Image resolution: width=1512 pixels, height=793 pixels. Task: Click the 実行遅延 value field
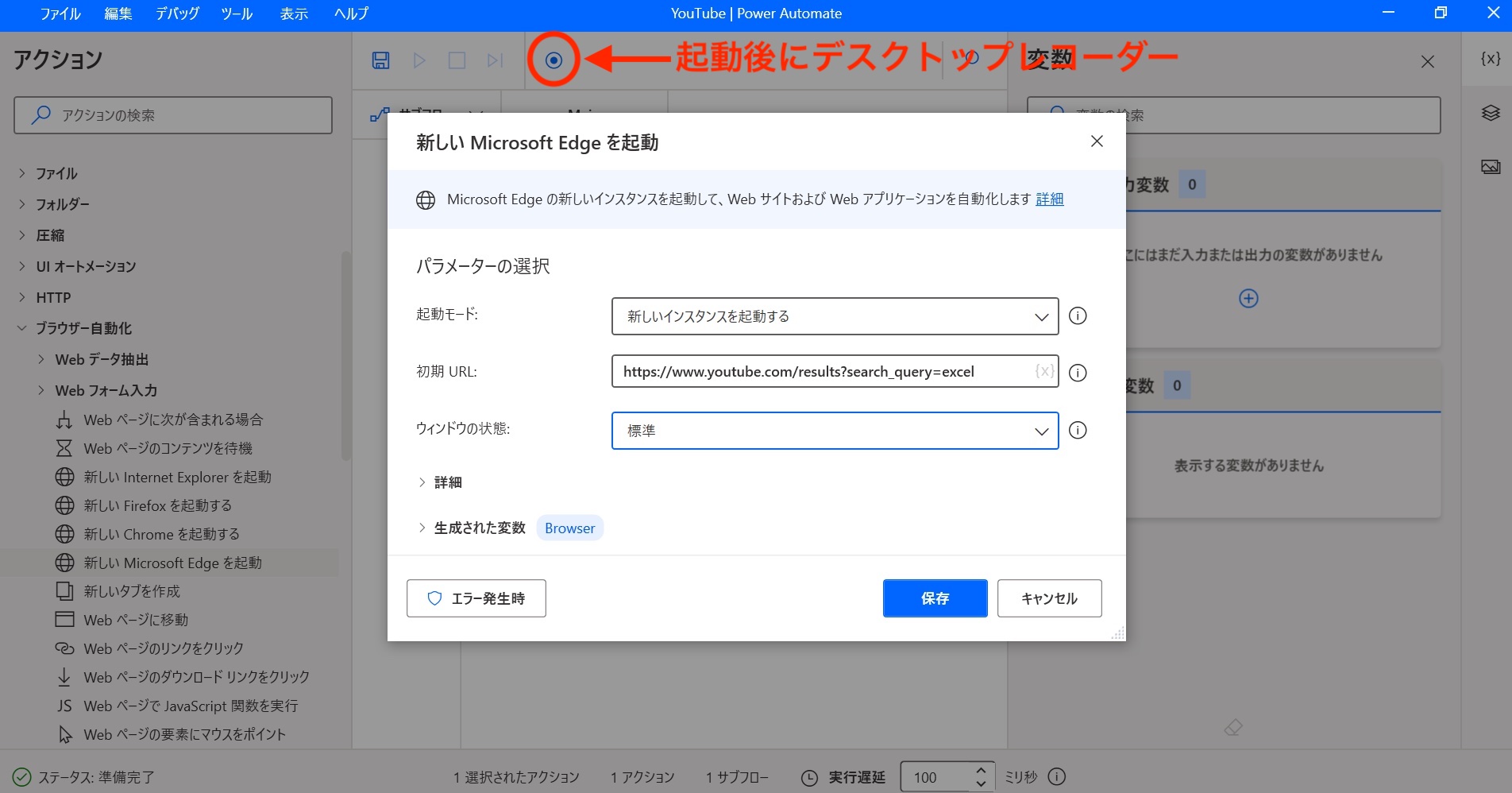click(x=935, y=777)
